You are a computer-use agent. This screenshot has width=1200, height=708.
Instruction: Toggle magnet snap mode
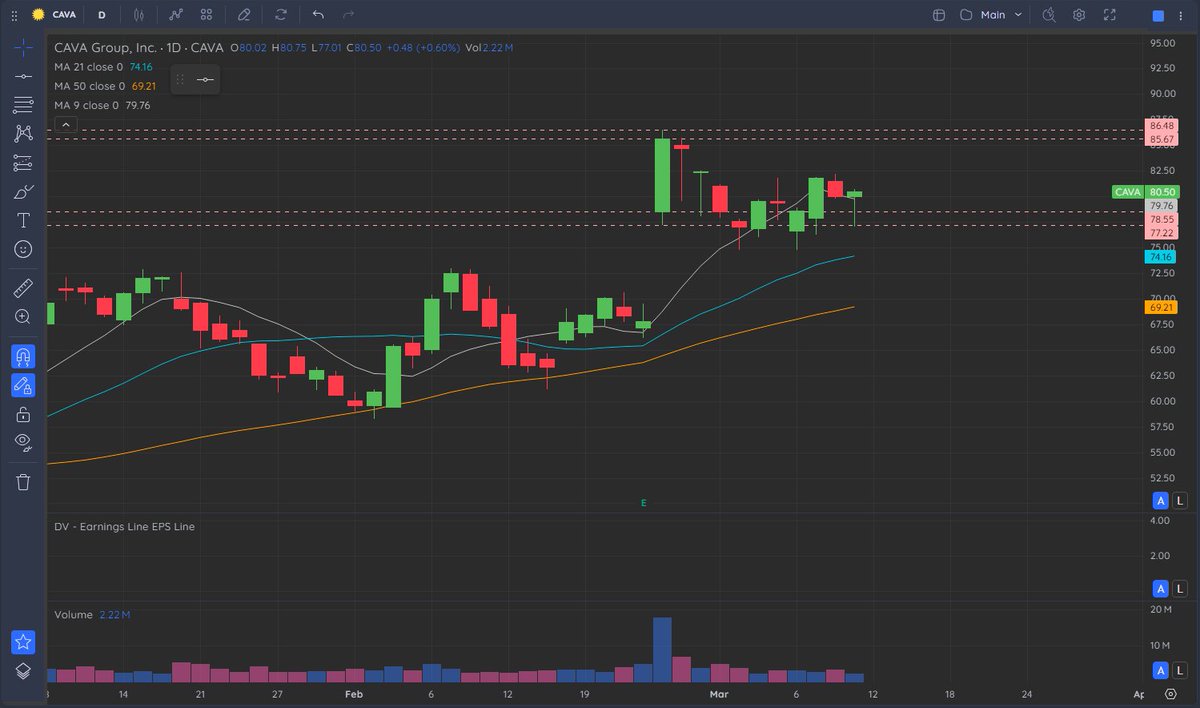click(23, 356)
